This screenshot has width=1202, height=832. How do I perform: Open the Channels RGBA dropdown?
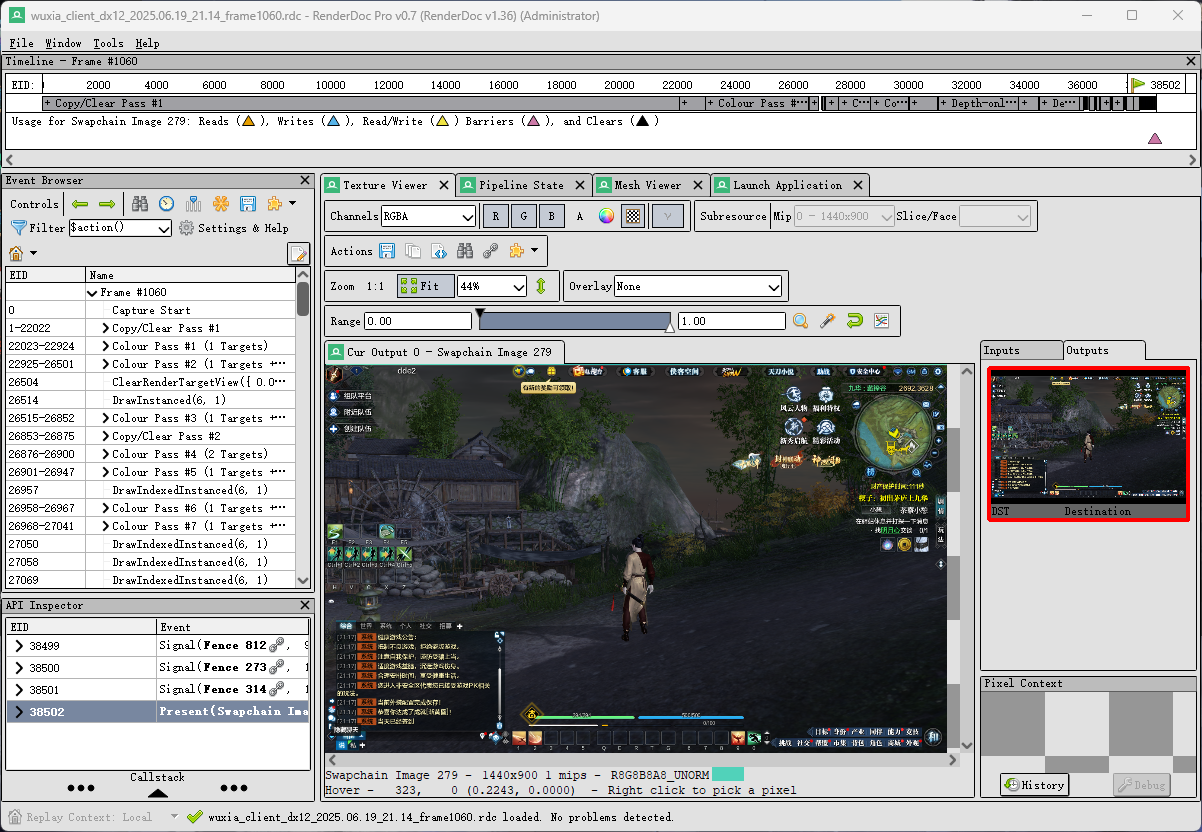(429, 216)
